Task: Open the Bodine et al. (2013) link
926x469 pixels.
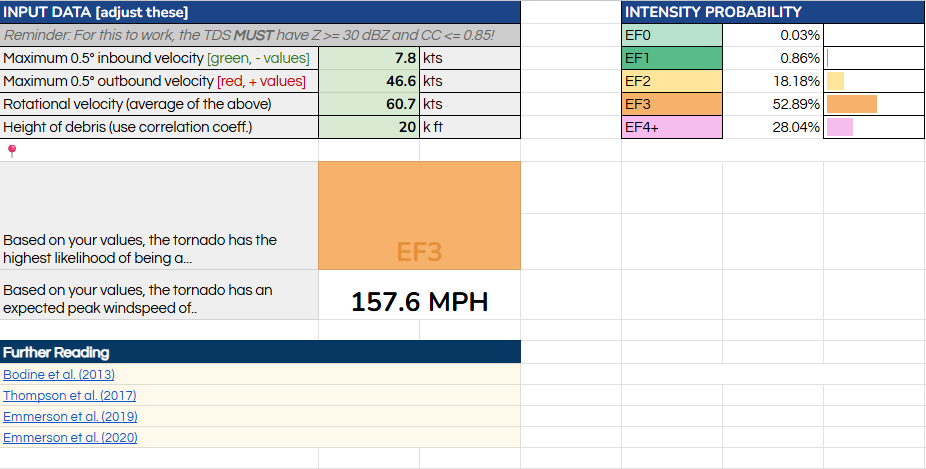Action: coord(58,374)
